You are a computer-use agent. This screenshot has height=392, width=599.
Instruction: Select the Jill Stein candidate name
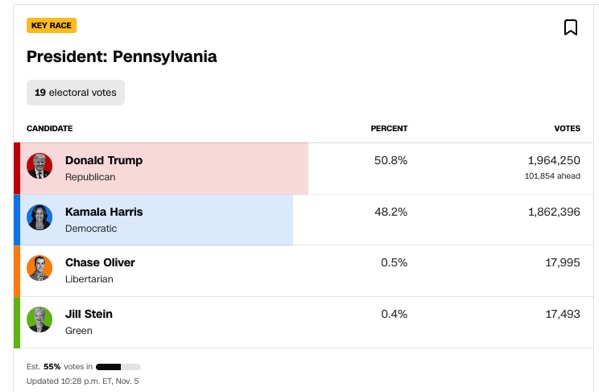click(89, 314)
